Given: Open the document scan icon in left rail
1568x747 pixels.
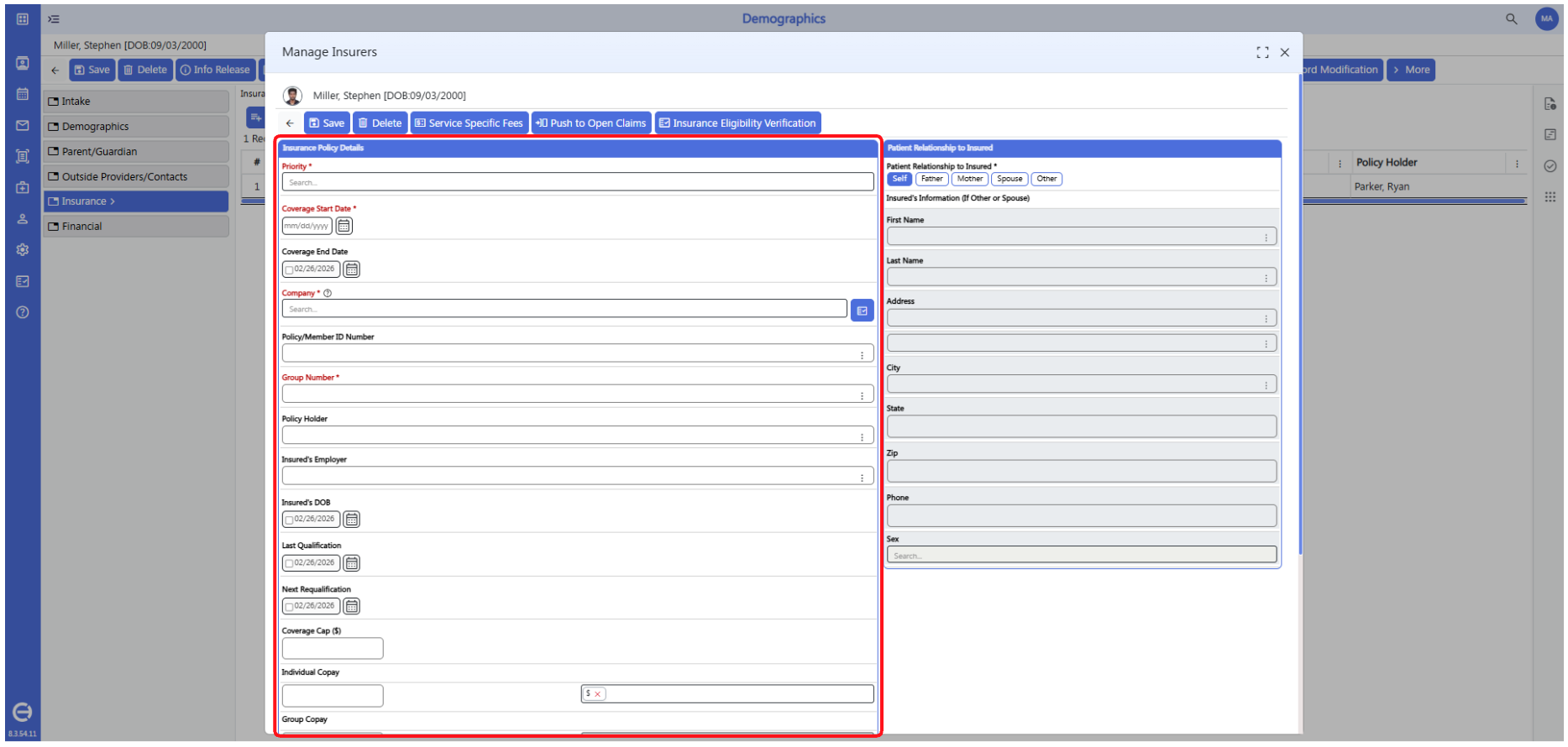Looking at the screenshot, I should coord(23,156).
